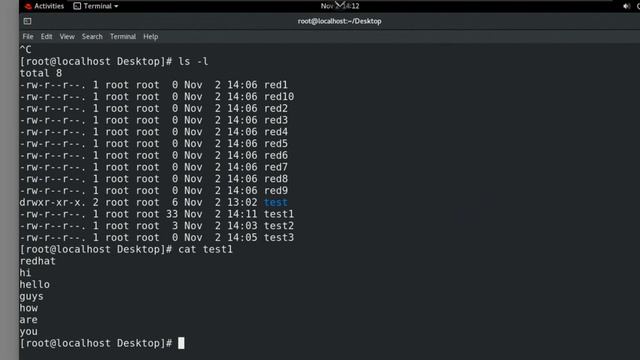
Task: Click the blue directory name test
Action: 276,202
